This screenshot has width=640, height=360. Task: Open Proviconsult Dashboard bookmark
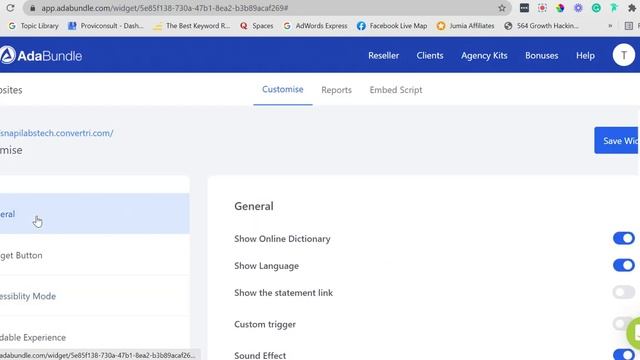pos(106,26)
